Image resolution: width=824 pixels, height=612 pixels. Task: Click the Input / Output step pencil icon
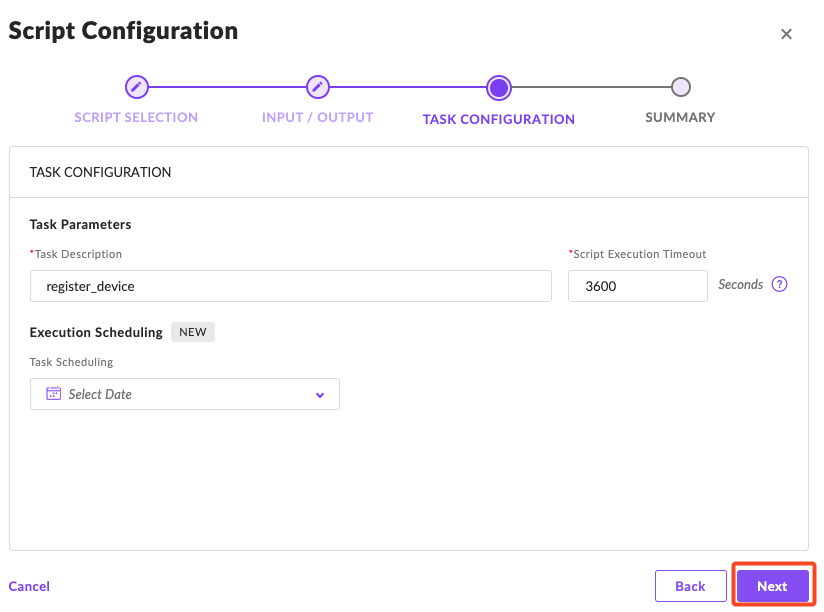tap(317, 87)
